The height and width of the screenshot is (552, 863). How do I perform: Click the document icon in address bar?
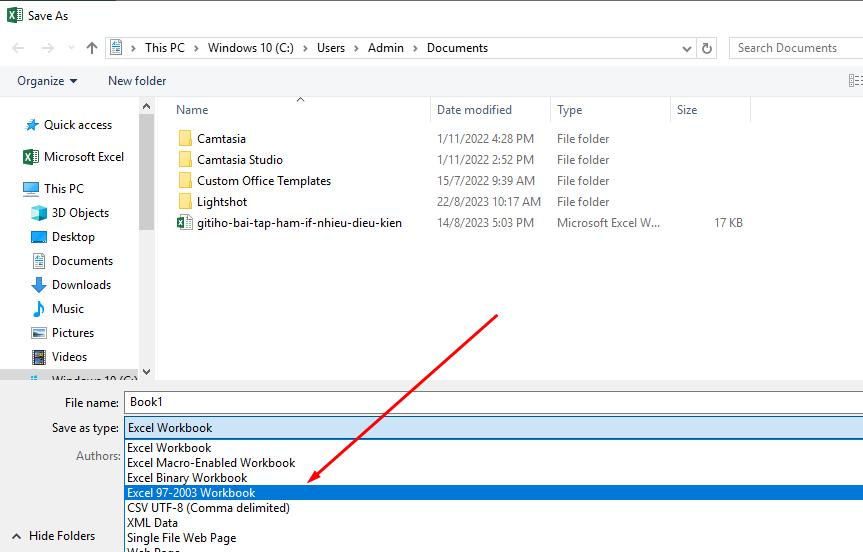(x=116, y=48)
